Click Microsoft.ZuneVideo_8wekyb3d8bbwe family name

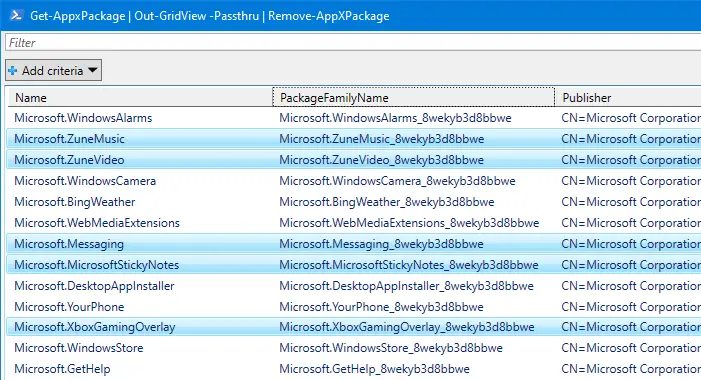click(381, 160)
